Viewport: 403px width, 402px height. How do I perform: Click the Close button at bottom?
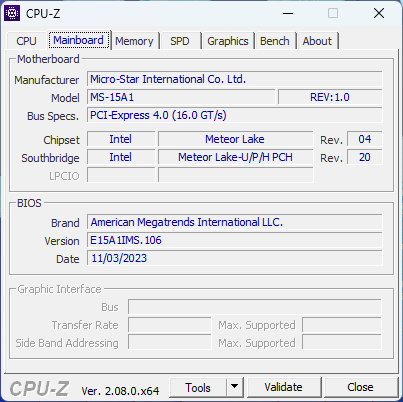pos(360,387)
